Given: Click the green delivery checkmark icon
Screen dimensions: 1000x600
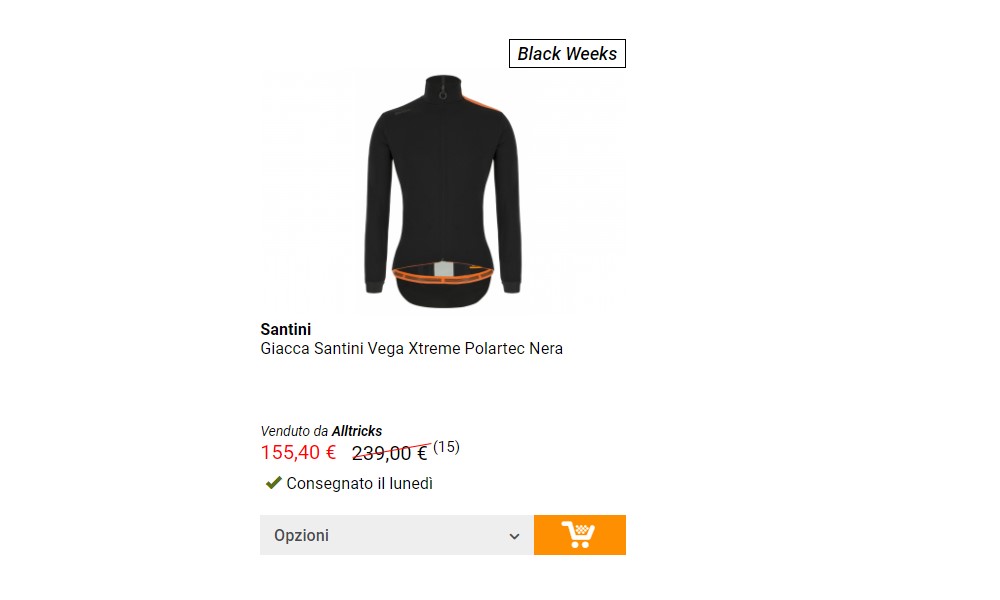Looking at the screenshot, I should pos(274,483).
